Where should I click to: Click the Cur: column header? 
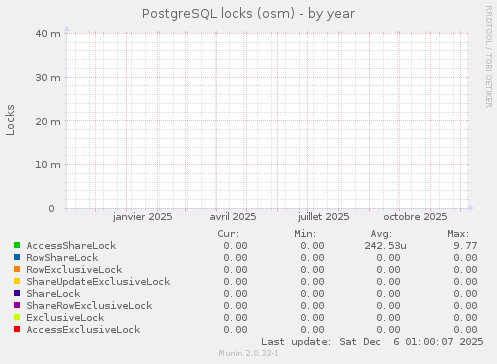[228, 234]
